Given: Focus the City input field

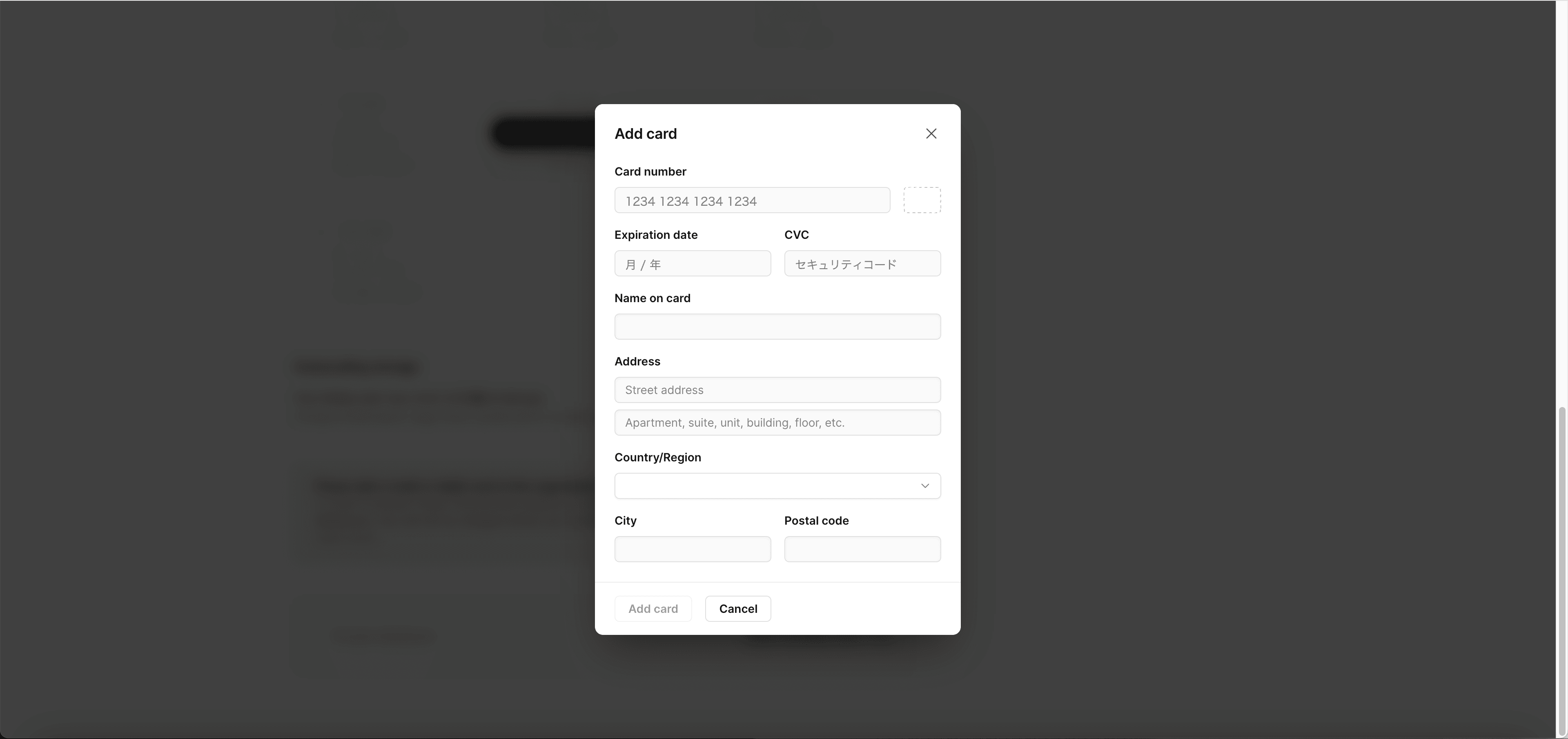Looking at the screenshot, I should [x=693, y=549].
